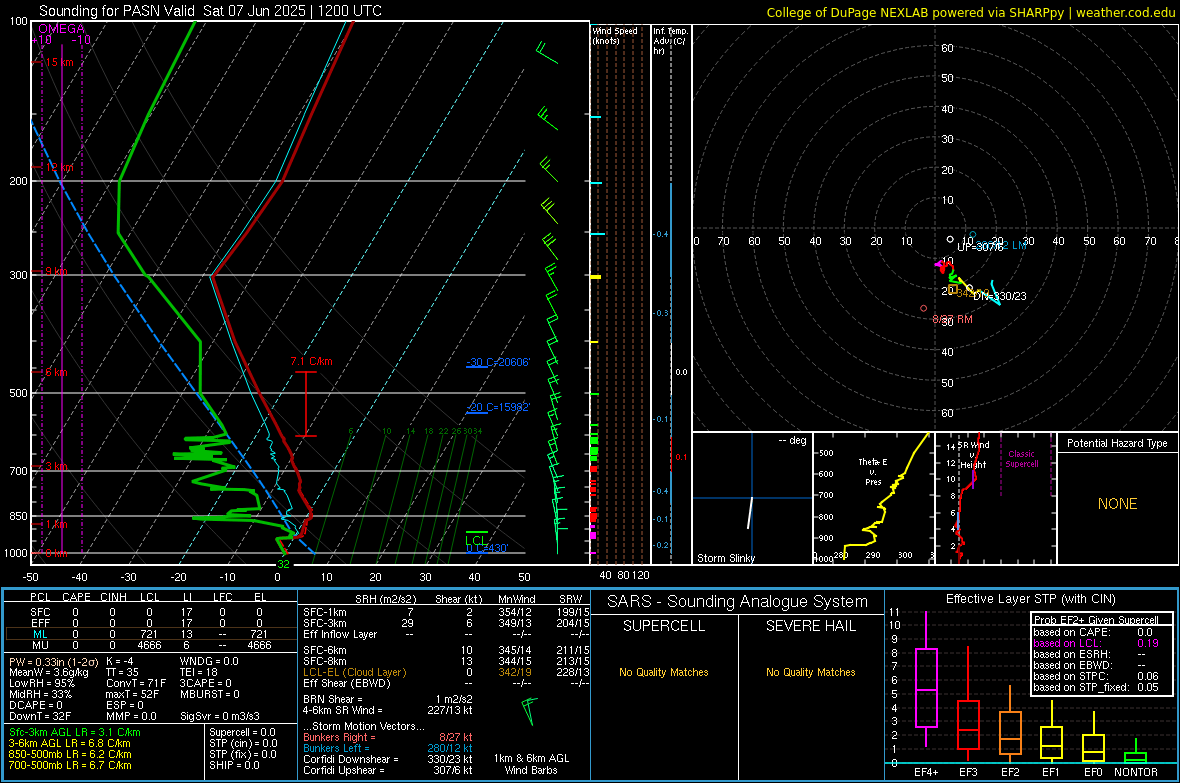Click the Eff Inflow Layer row
Image resolution: width=1180 pixels, height=783 pixels.
pyautogui.click(x=446, y=634)
